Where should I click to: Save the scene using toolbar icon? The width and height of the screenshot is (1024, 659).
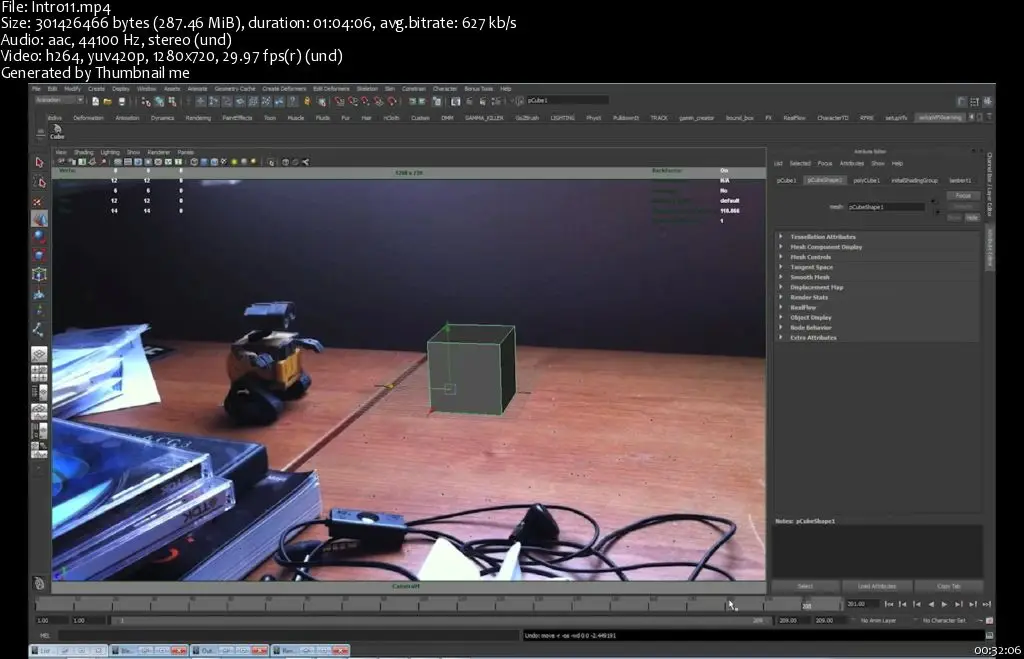(x=121, y=101)
